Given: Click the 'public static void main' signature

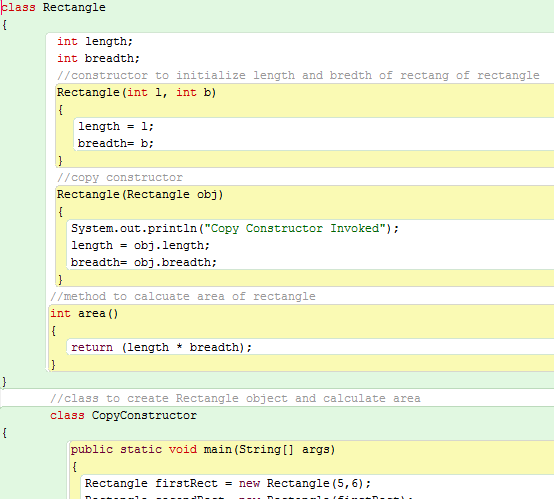Looking at the screenshot, I should click(x=203, y=450).
